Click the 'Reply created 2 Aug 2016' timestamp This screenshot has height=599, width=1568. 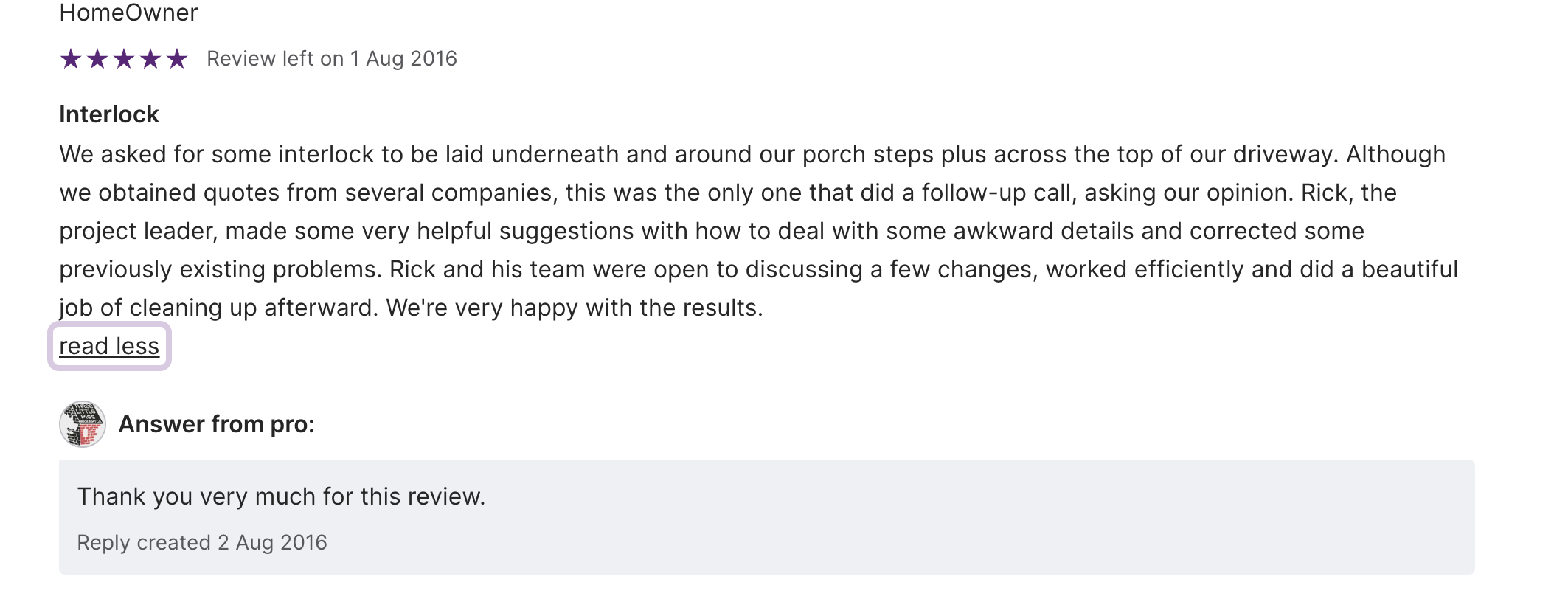point(202,542)
